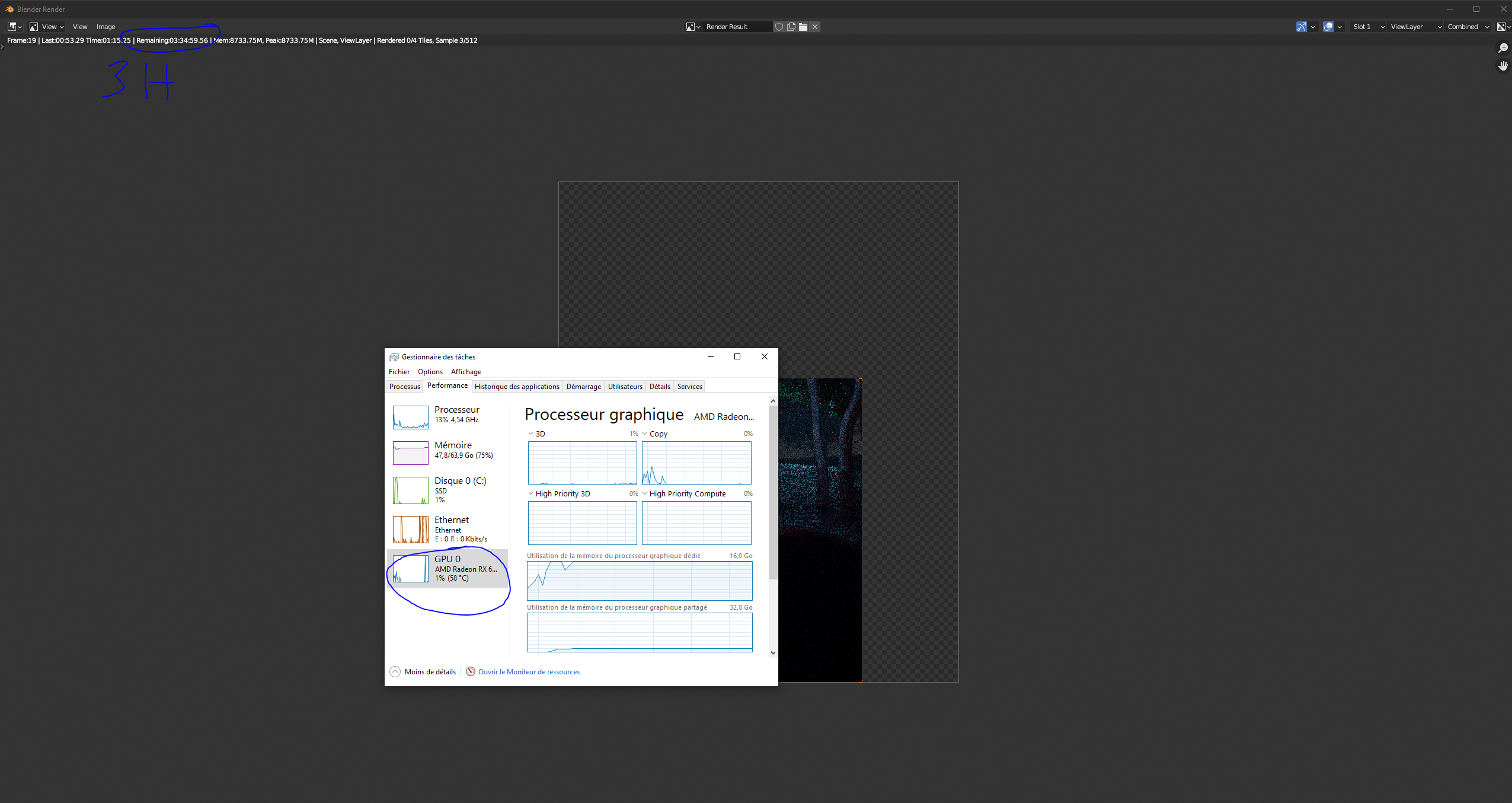Open the Combined render pass dropdown
Viewport: 1512px width, 803px height.
pos(1468,27)
